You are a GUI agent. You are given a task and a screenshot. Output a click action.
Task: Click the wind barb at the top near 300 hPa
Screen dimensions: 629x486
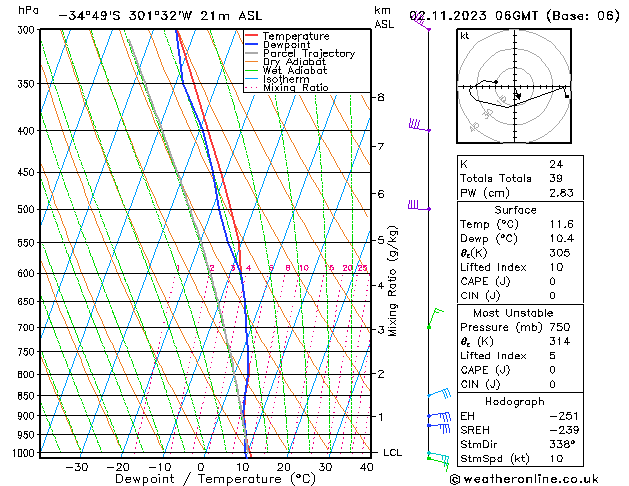tap(421, 22)
